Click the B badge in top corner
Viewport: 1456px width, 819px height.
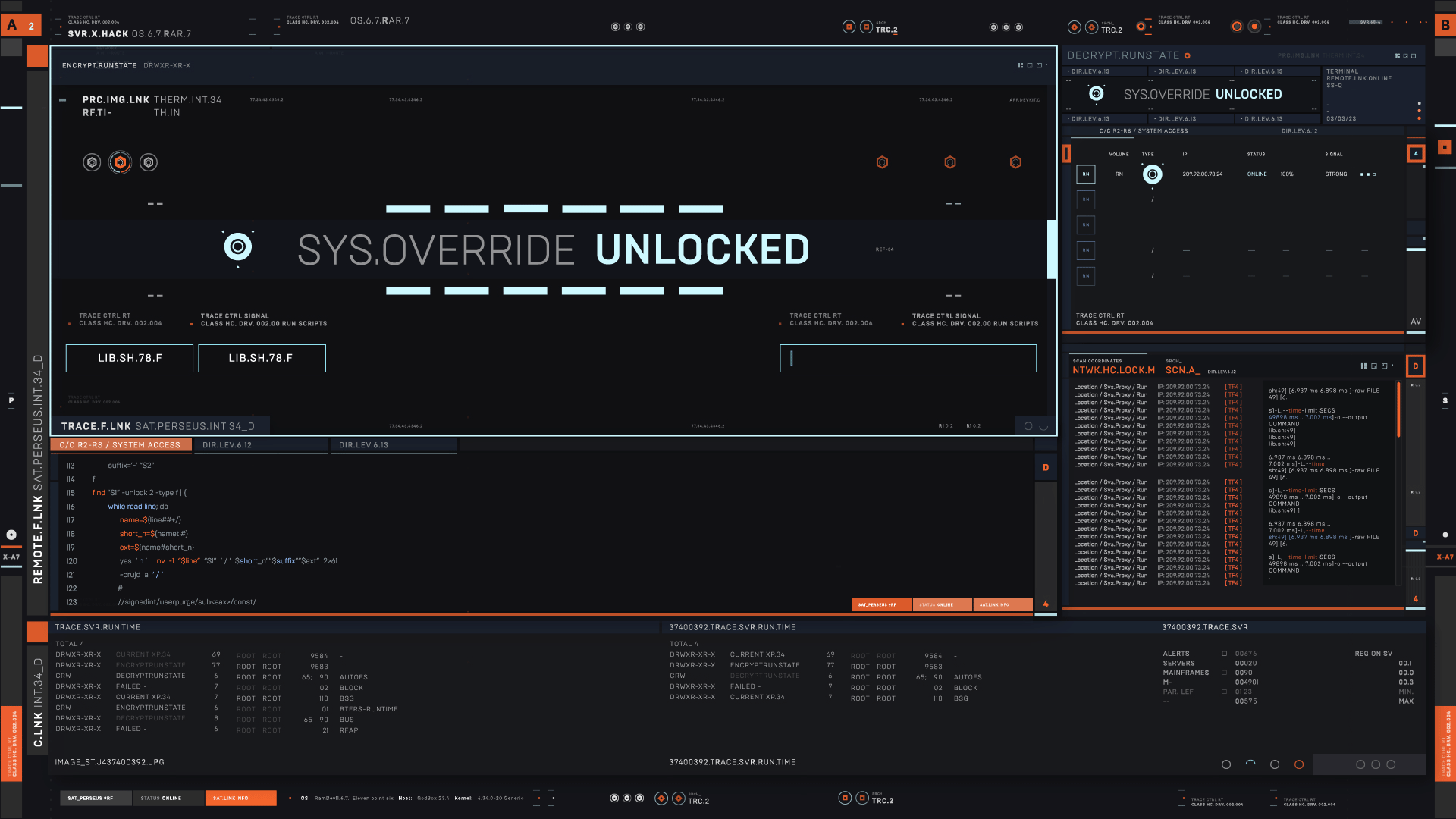pos(1445,25)
